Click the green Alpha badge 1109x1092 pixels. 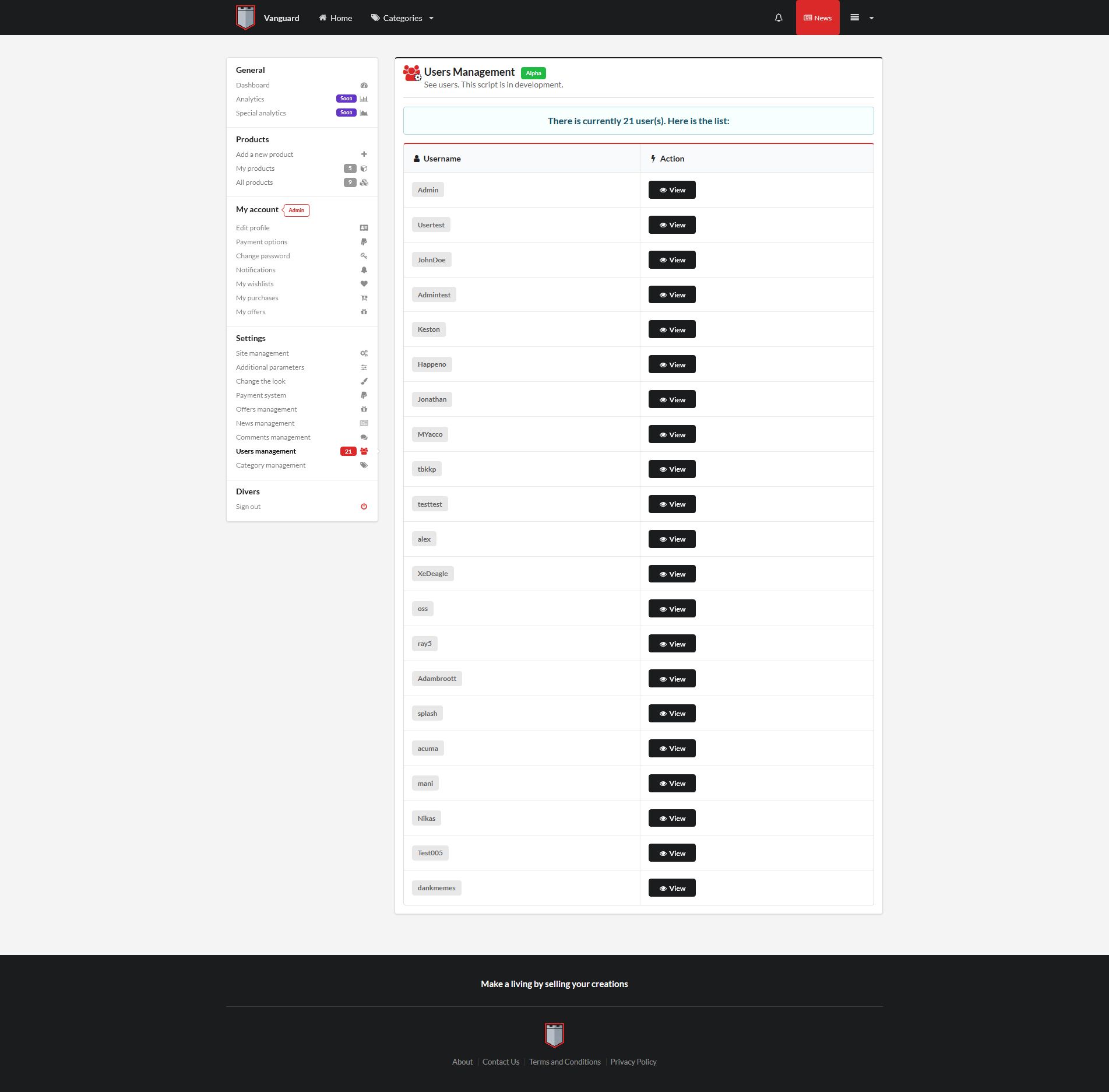[533, 73]
